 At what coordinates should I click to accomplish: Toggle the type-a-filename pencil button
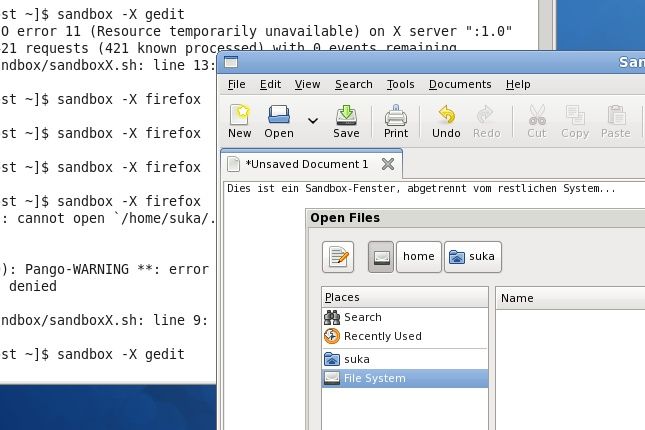pos(338,256)
